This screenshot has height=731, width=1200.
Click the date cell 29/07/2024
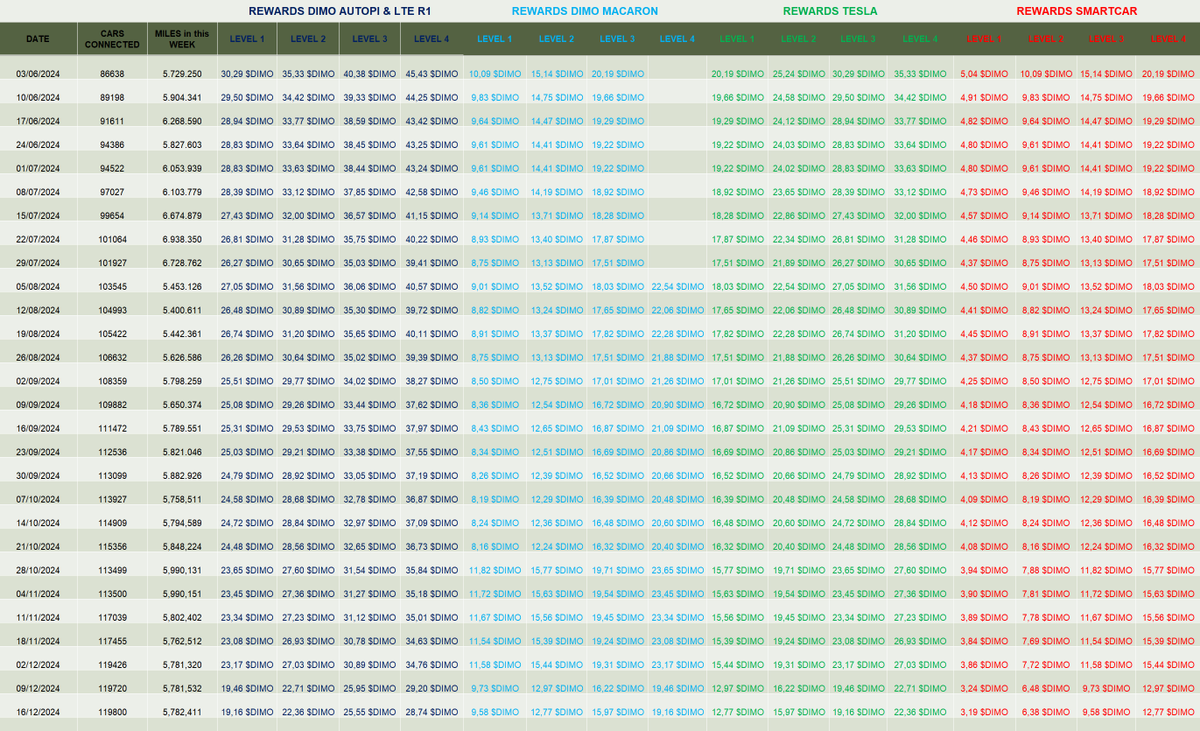point(37,263)
